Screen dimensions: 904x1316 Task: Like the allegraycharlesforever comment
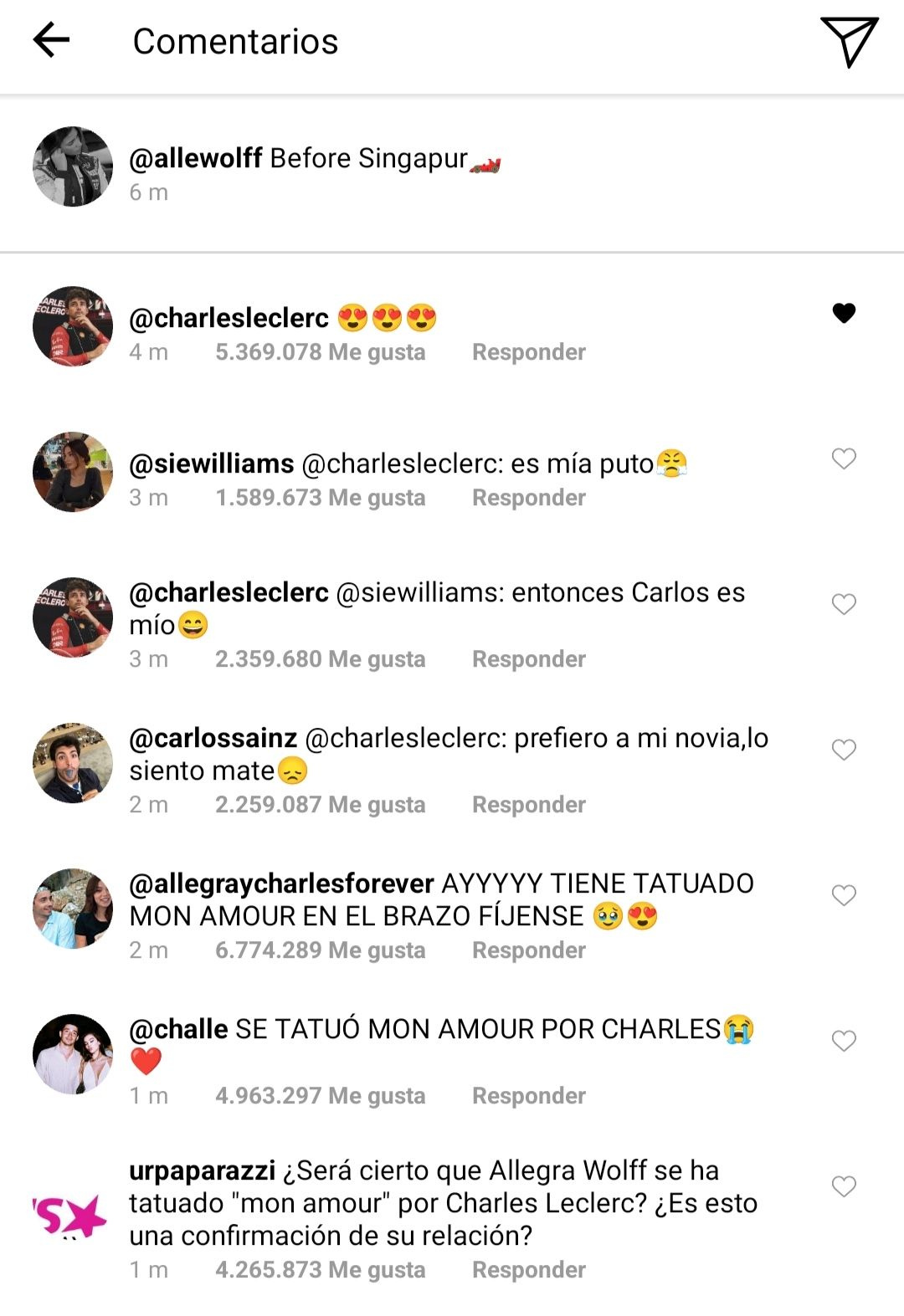pos(844,895)
